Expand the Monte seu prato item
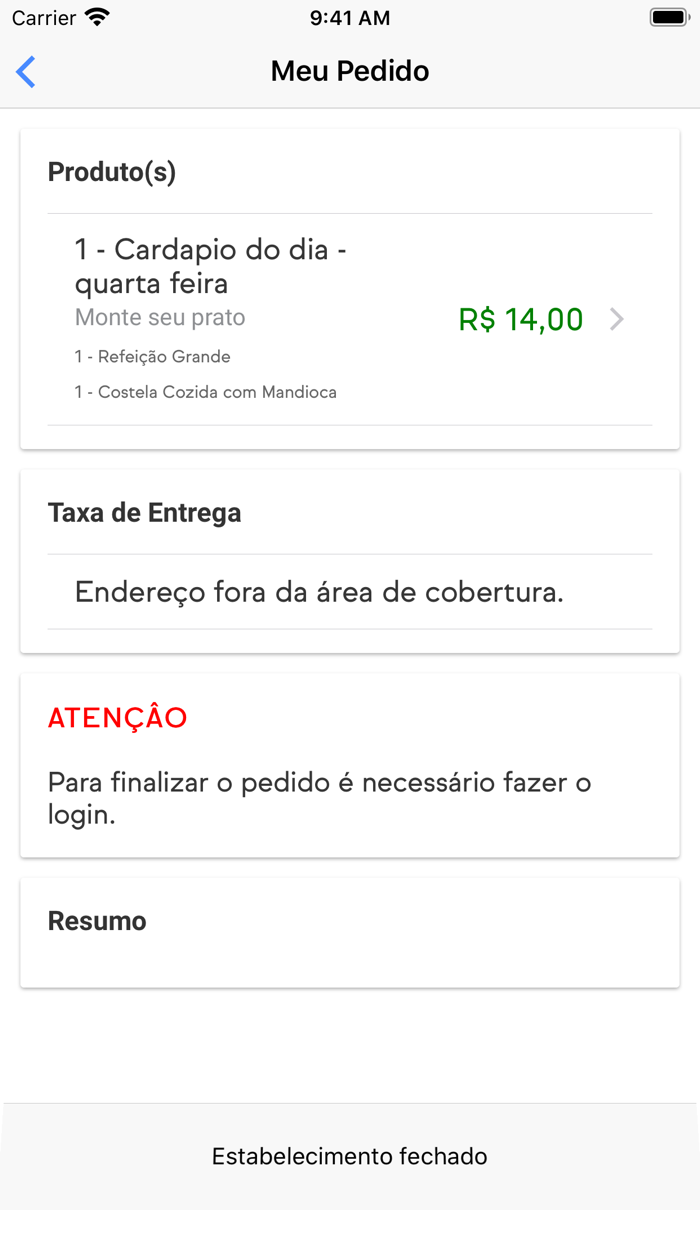This screenshot has width=700, height=1244. coord(158,317)
